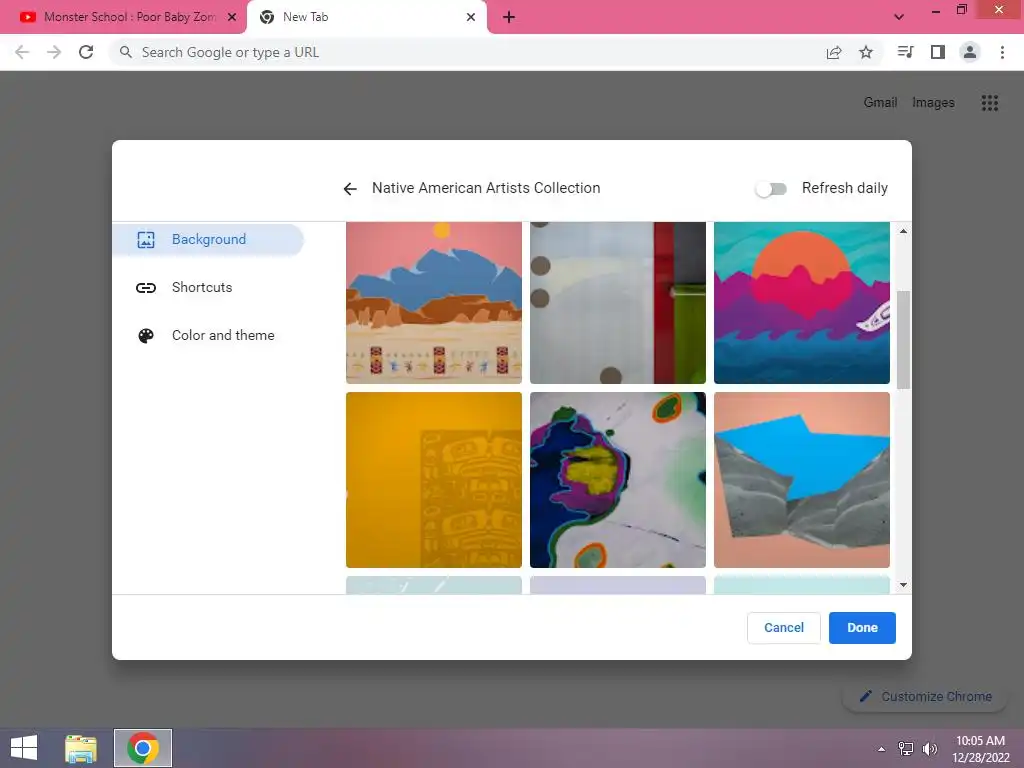Click the Shortcuts link icon

click(x=146, y=288)
